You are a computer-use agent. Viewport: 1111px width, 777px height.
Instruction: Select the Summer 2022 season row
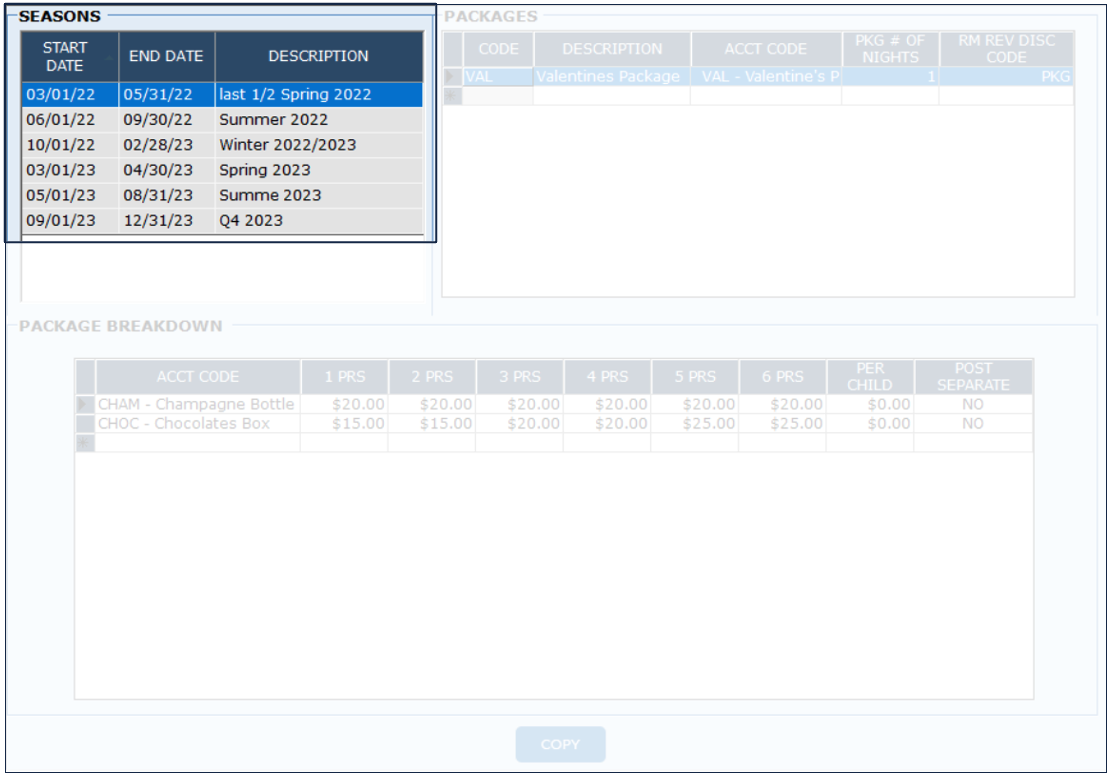pyautogui.click(x=273, y=119)
